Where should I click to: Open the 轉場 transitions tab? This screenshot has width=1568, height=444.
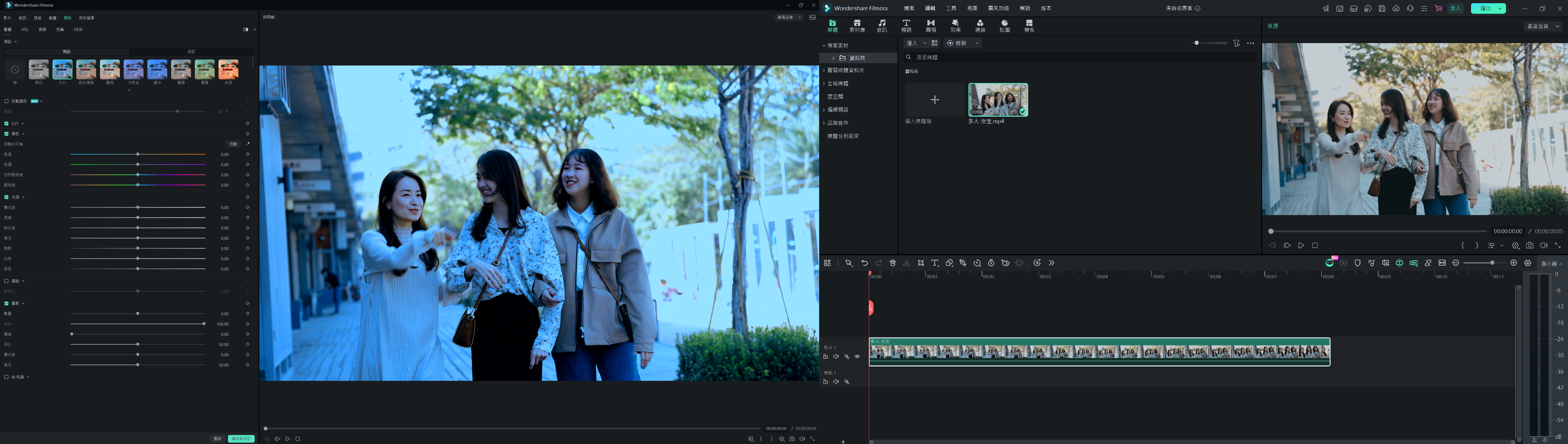pyautogui.click(x=931, y=26)
